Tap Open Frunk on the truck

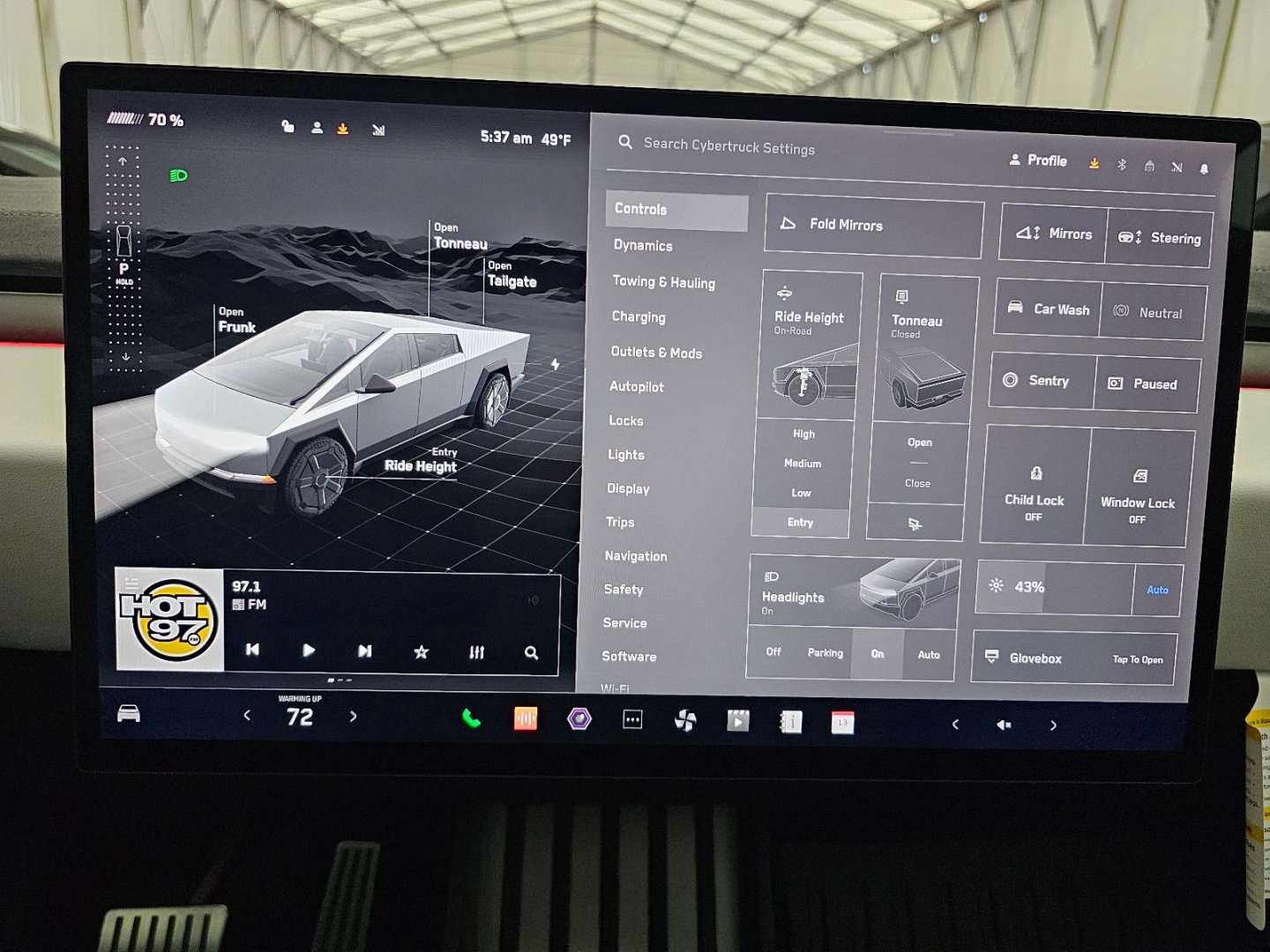(x=236, y=320)
